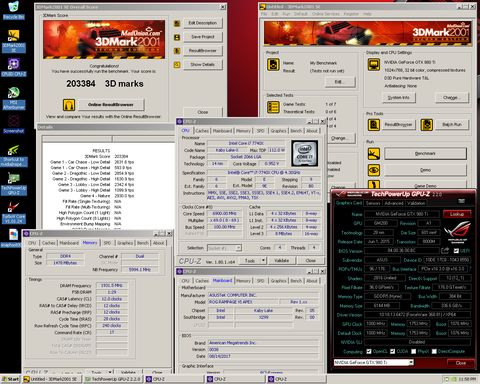The width and height of the screenshot is (480, 384).
Task: Open the Help menu in 3DMark
Action: (367, 14)
